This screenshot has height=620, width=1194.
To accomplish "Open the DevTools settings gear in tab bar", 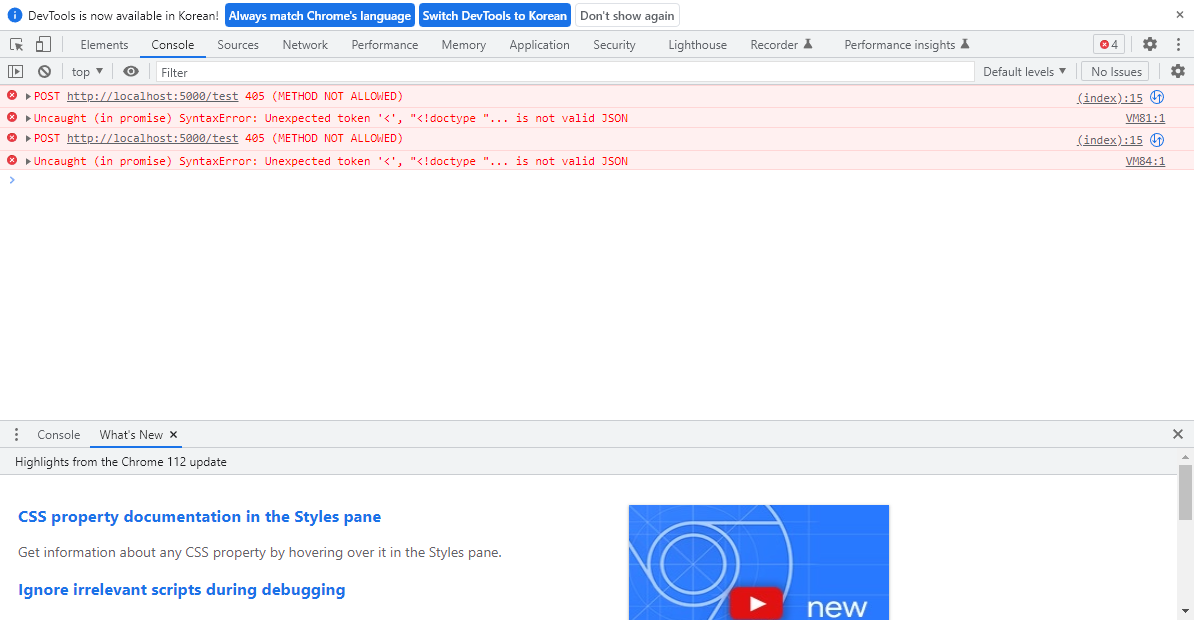I will point(1150,44).
